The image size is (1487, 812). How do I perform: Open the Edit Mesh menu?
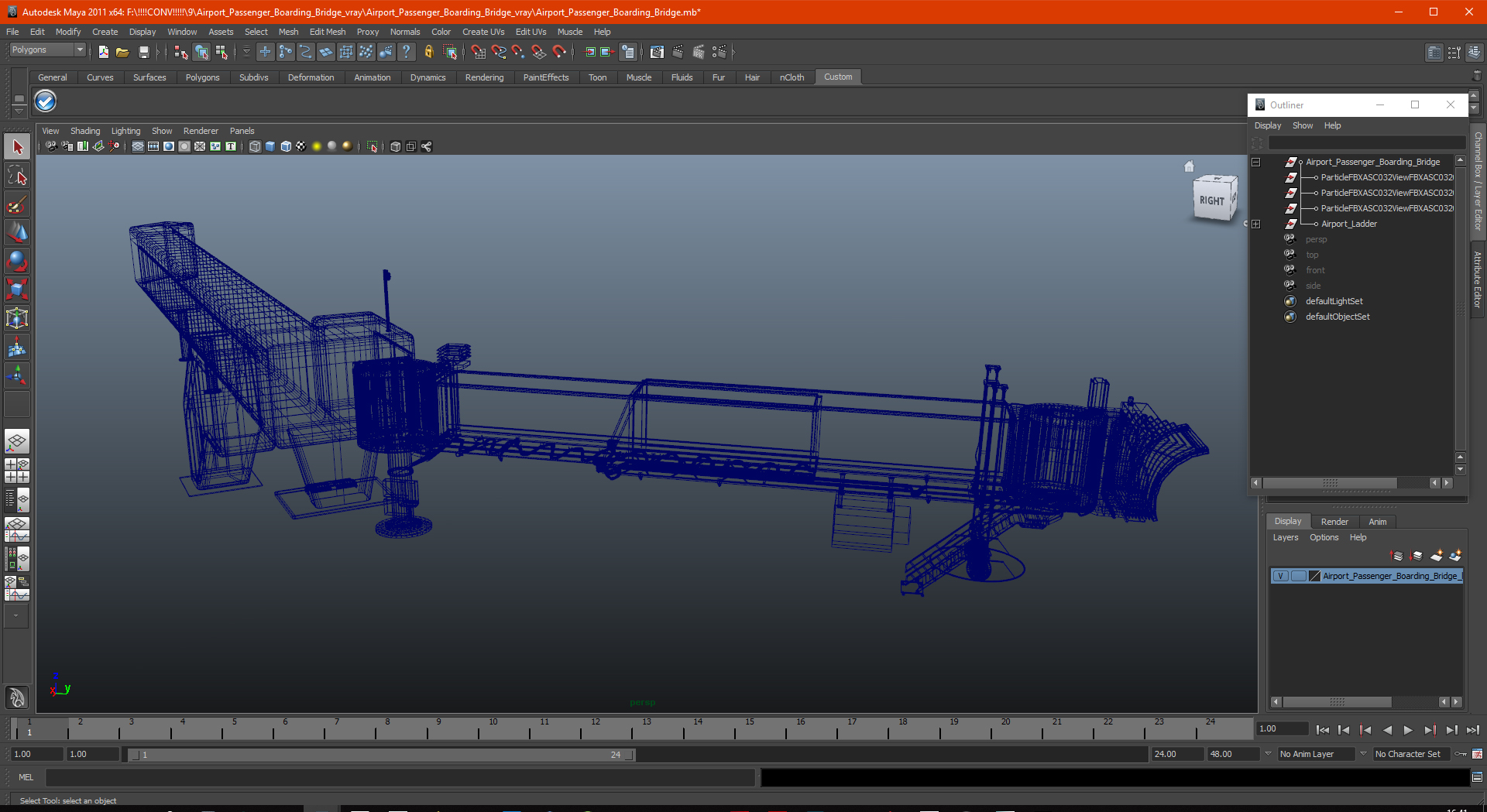[328, 32]
